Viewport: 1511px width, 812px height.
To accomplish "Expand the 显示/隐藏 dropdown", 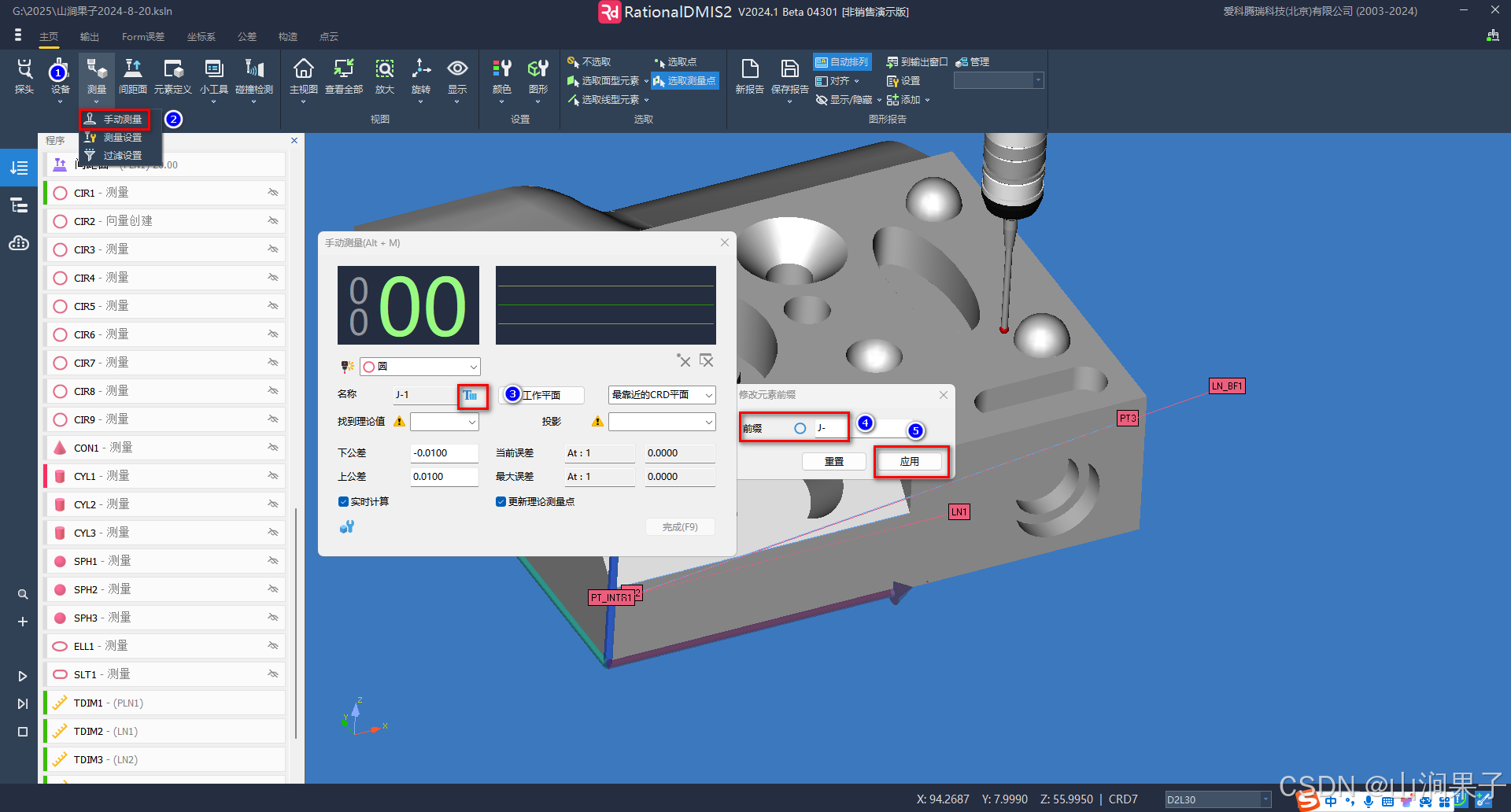I will (879, 100).
